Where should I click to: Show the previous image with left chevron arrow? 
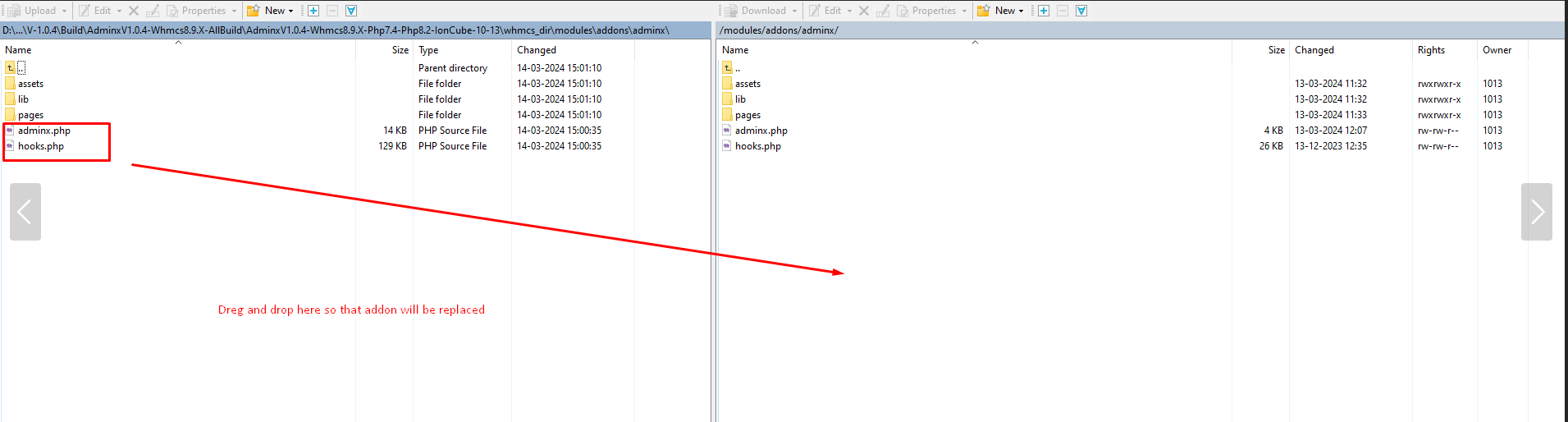click(25, 212)
